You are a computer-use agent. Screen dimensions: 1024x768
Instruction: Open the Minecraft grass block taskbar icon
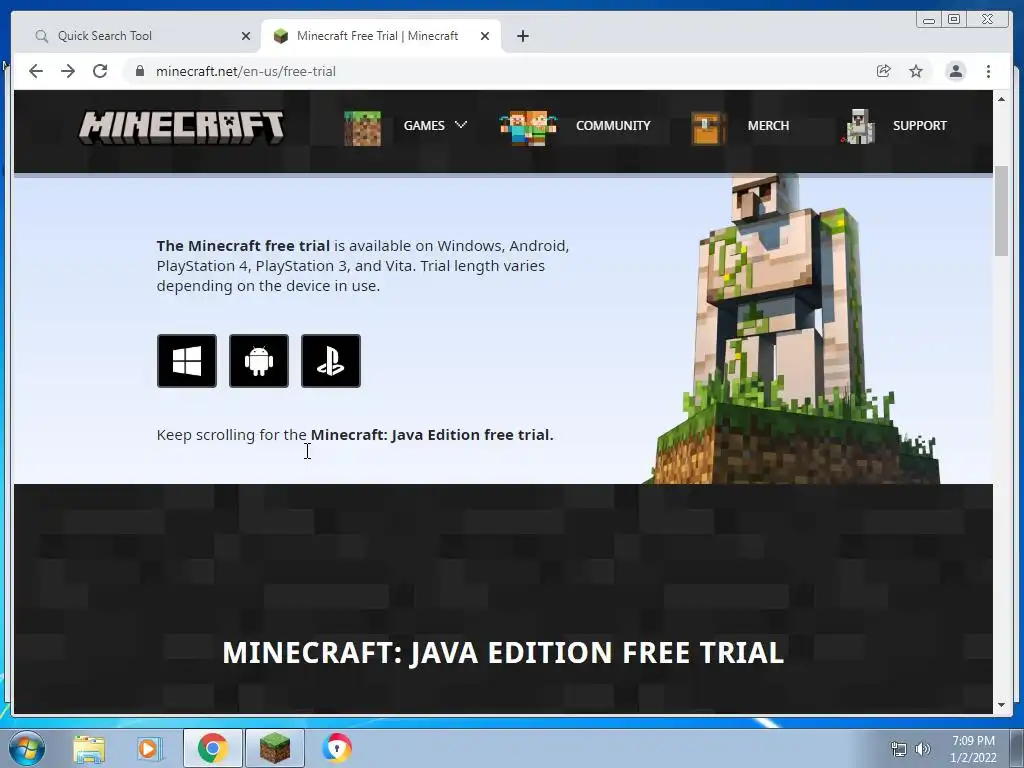[x=275, y=748]
